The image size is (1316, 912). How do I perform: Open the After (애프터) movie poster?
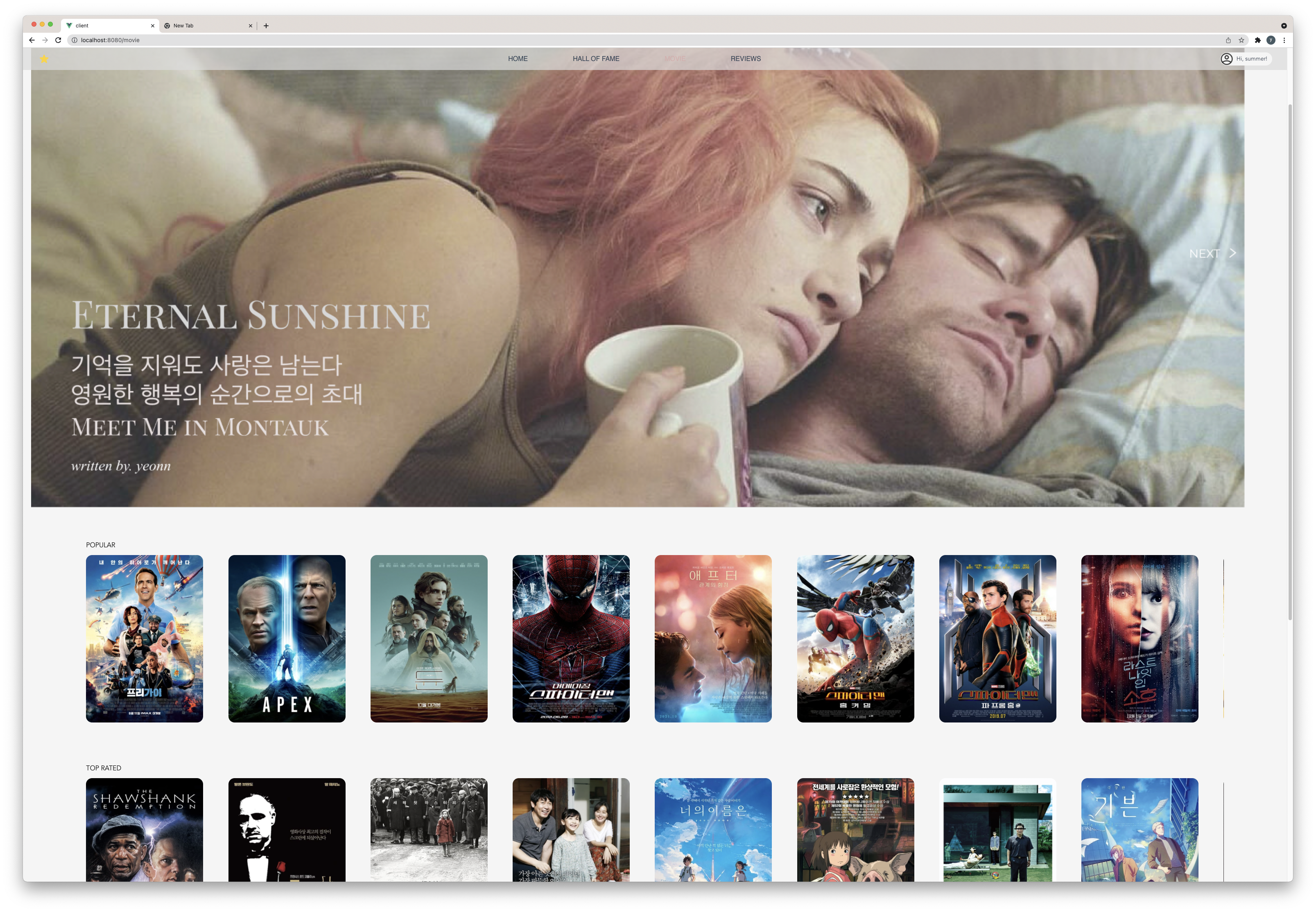[x=713, y=638]
